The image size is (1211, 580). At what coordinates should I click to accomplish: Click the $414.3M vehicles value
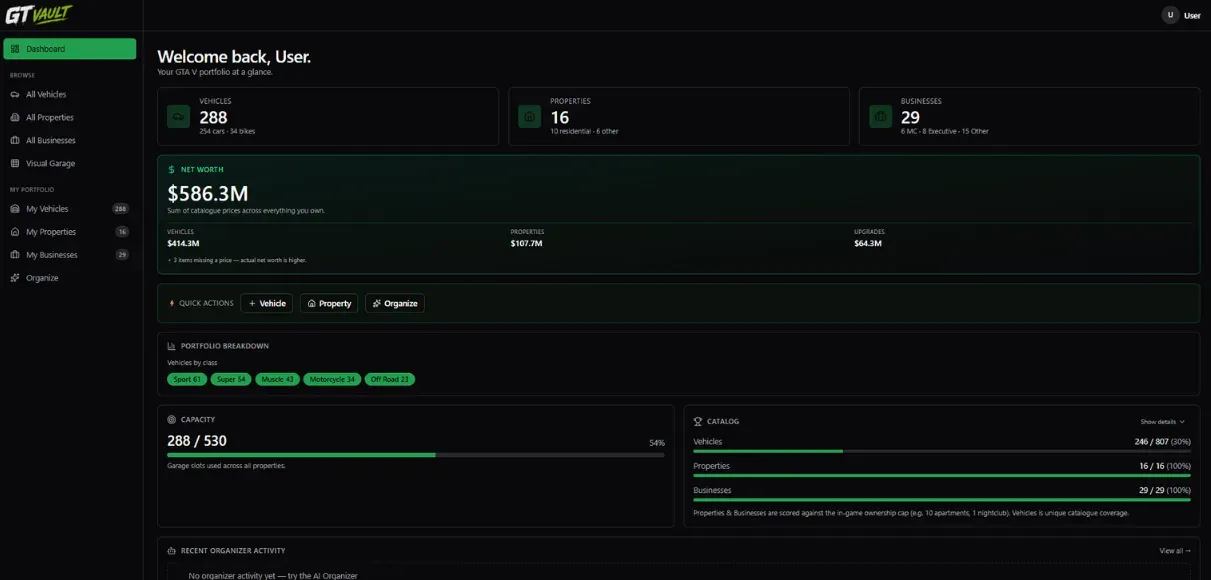click(x=183, y=243)
